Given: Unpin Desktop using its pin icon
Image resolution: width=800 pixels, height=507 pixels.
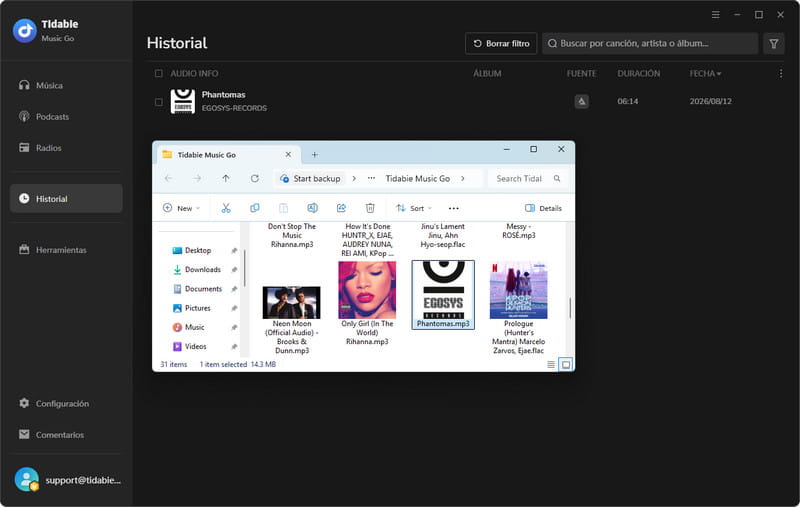Looking at the screenshot, I should click(234, 250).
